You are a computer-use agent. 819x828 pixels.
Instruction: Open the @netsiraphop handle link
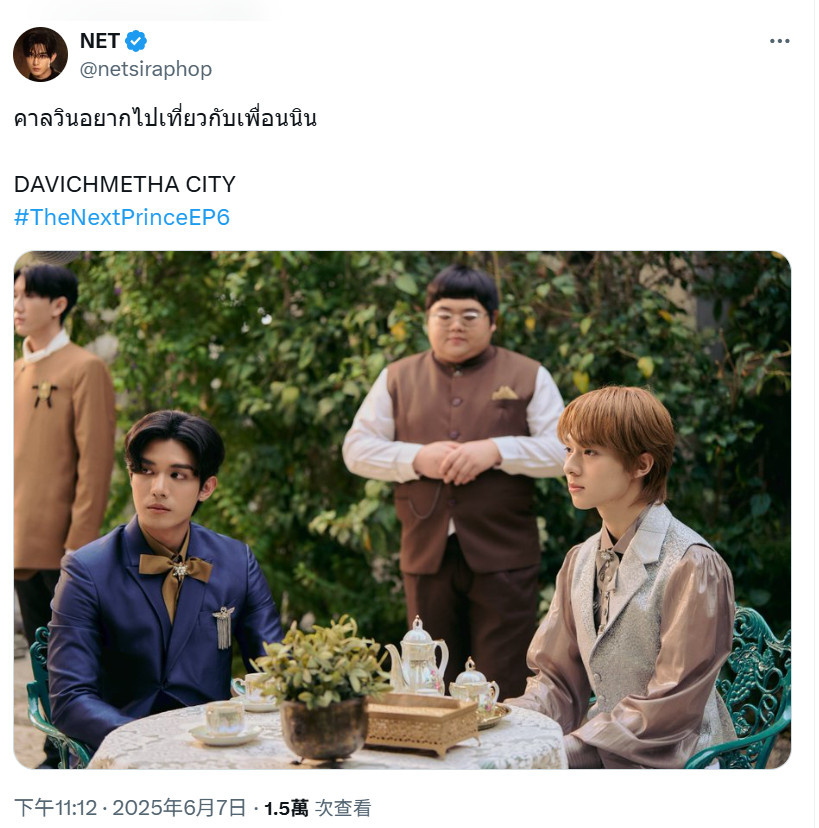pyautogui.click(x=146, y=69)
